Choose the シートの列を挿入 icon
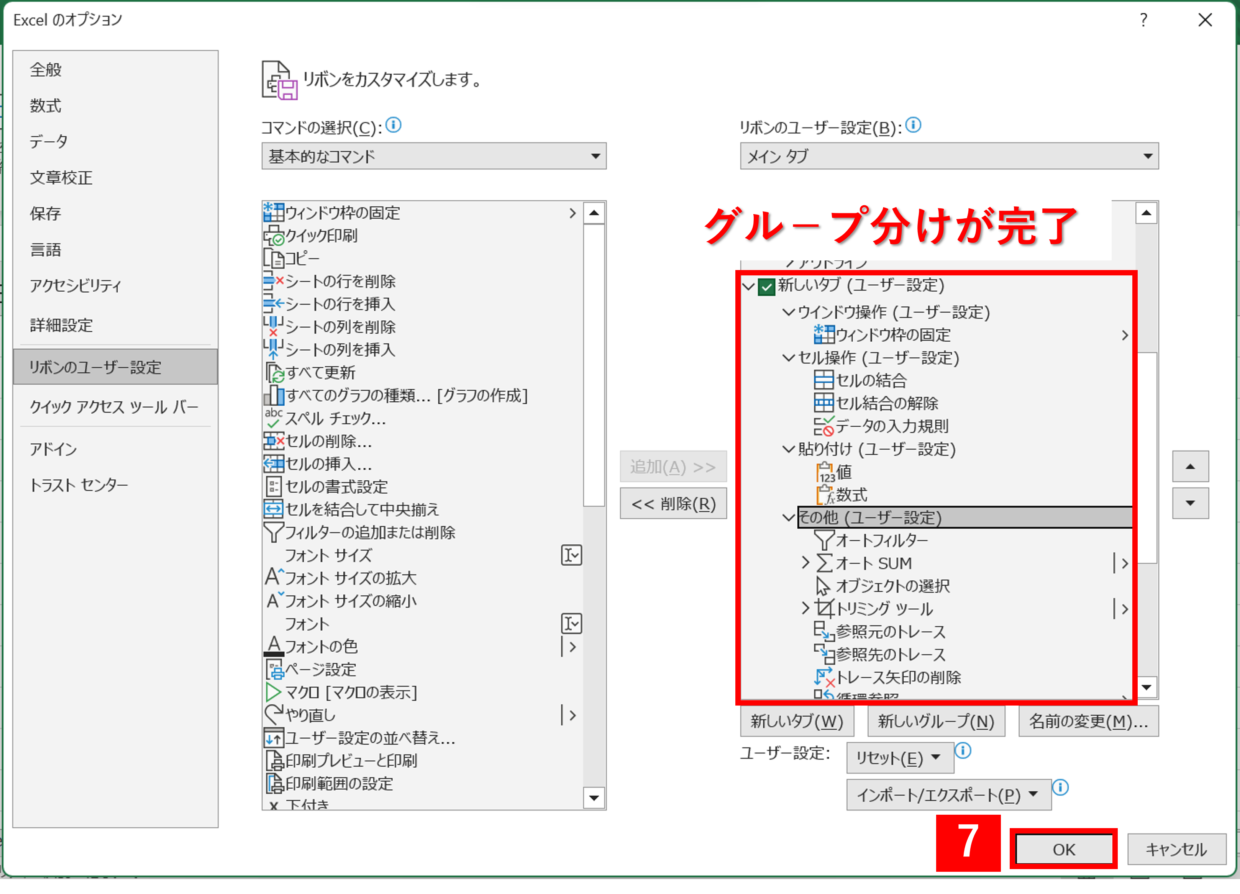 274,350
